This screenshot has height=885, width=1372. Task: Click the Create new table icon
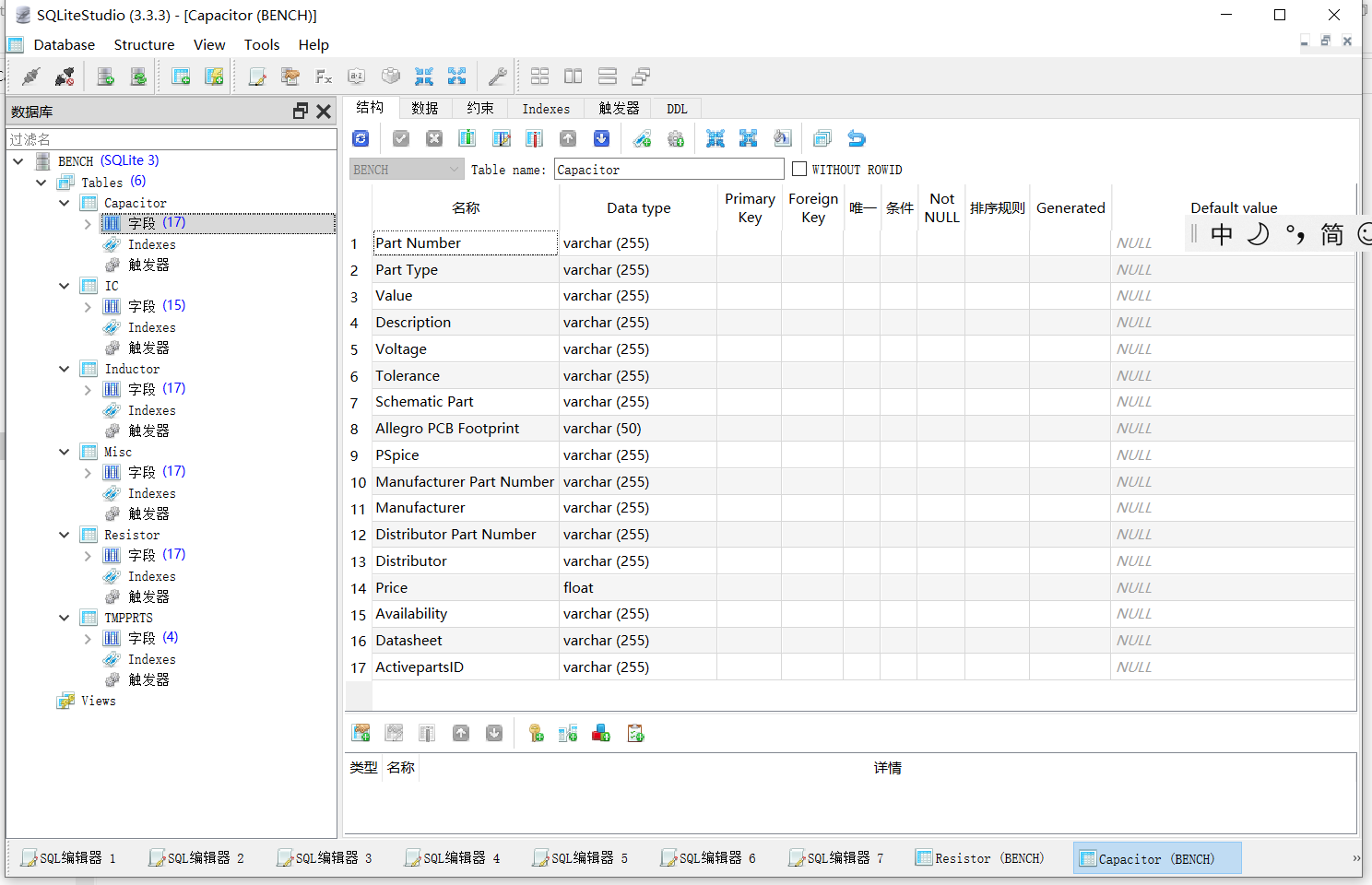[181, 77]
